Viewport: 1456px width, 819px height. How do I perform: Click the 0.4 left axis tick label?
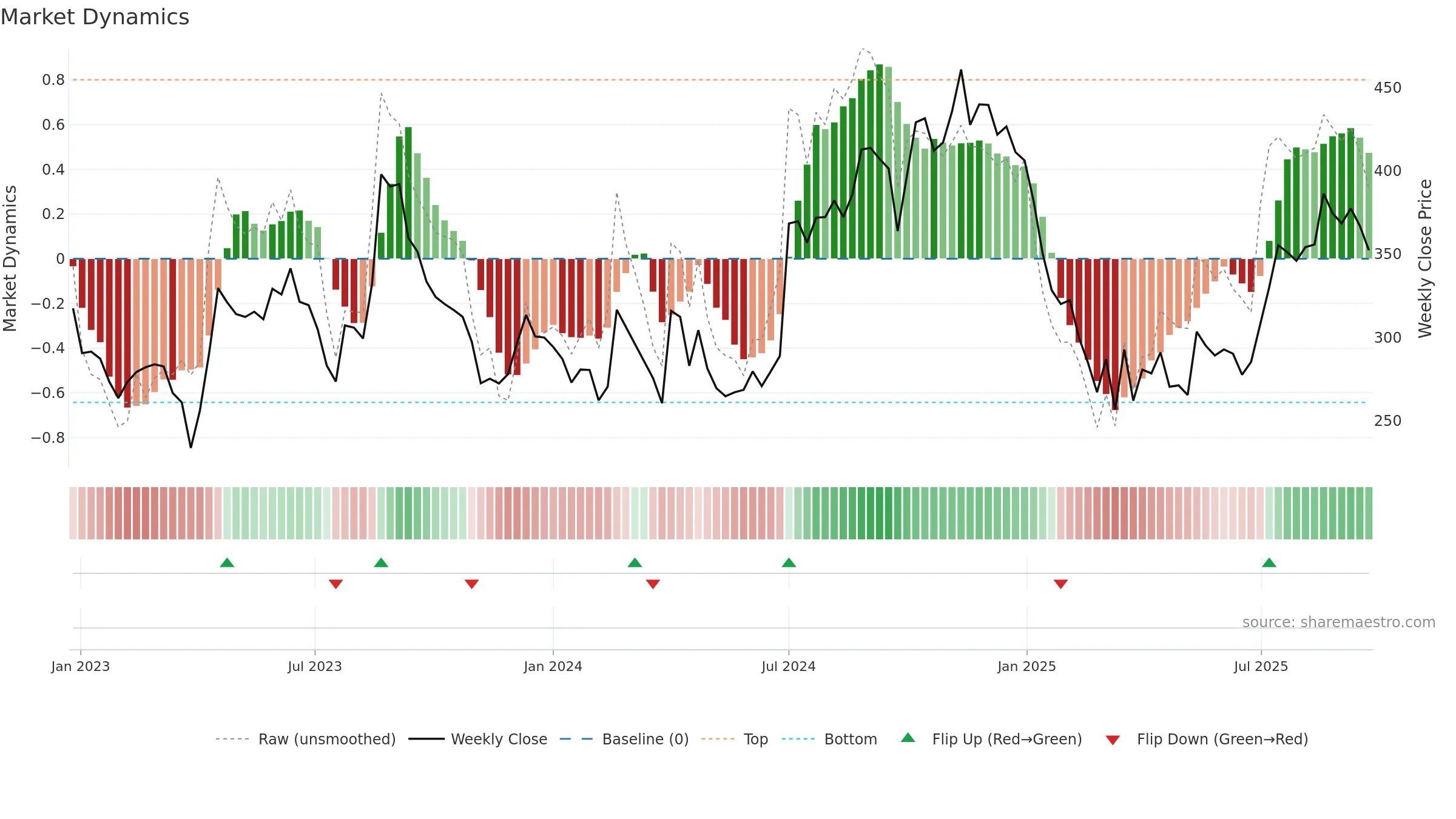[53, 169]
